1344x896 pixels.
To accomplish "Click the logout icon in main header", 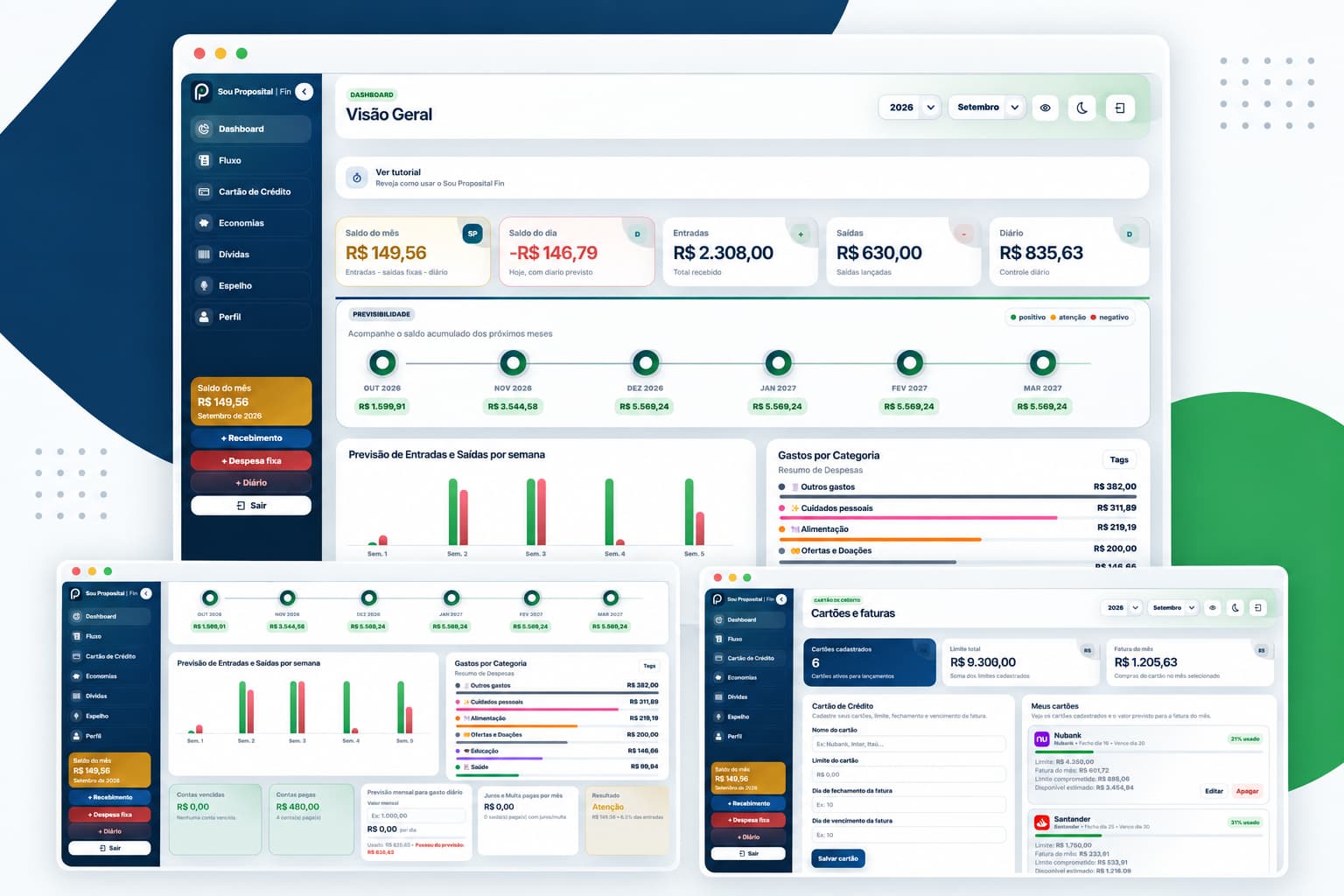I will click(1120, 108).
